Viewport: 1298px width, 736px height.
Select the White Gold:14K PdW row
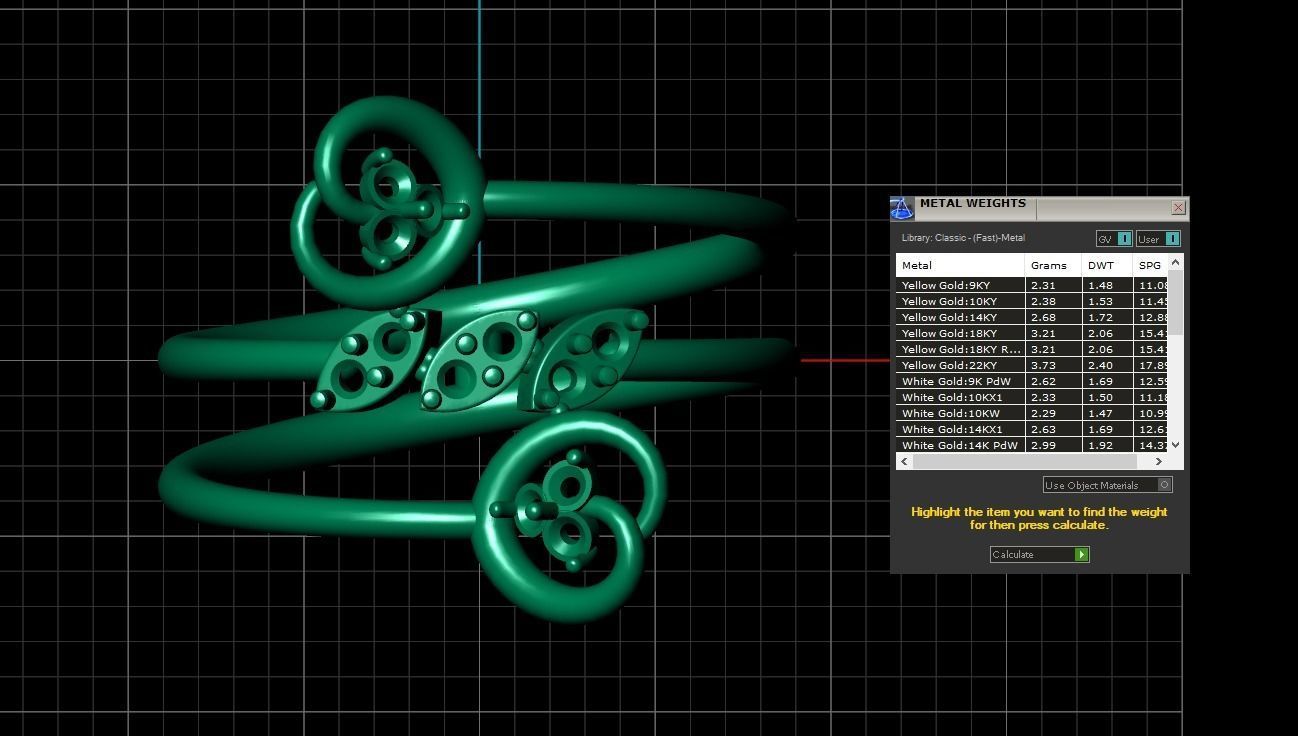point(1032,445)
